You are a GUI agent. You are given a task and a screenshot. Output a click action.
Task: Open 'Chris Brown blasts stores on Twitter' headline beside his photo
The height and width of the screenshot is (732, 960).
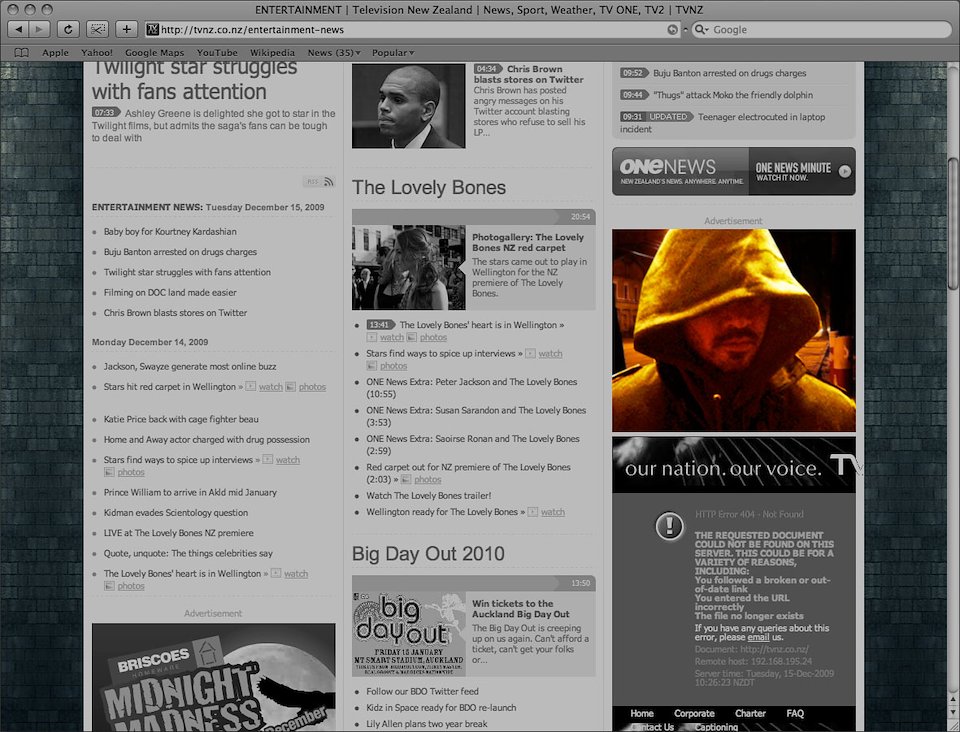[528, 74]
